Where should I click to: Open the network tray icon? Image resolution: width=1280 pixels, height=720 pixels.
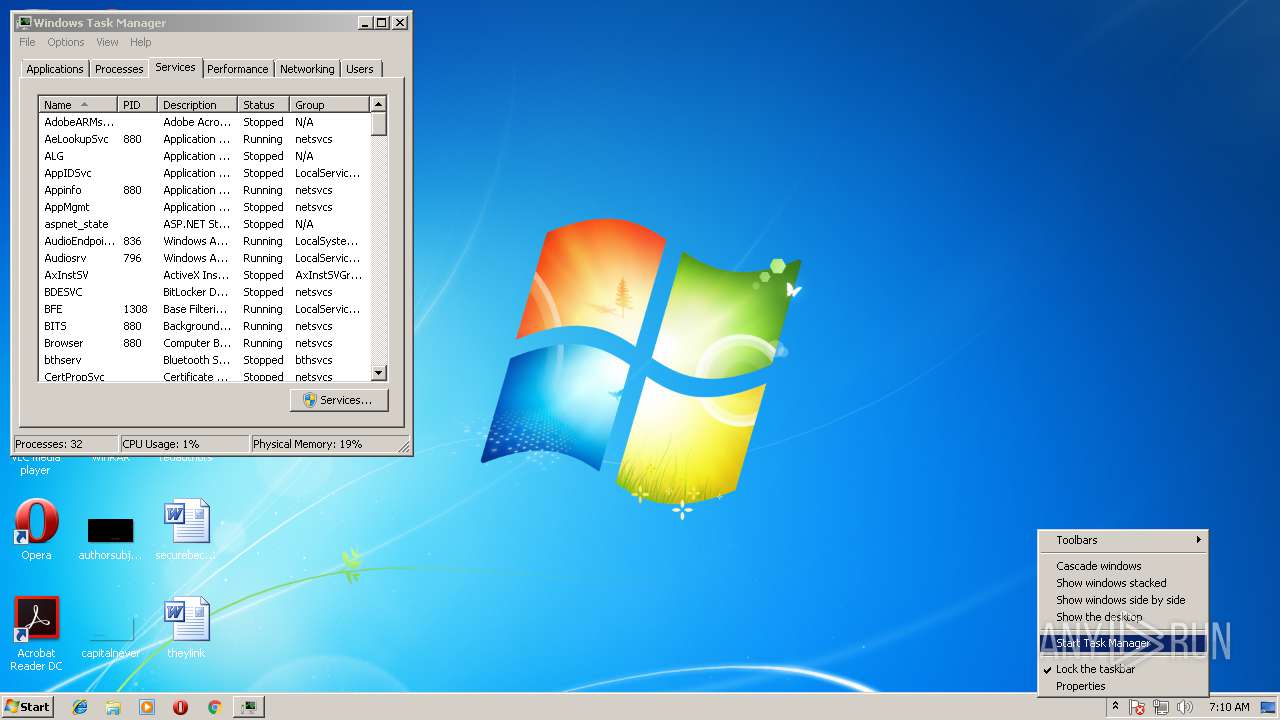point(1161,707)
